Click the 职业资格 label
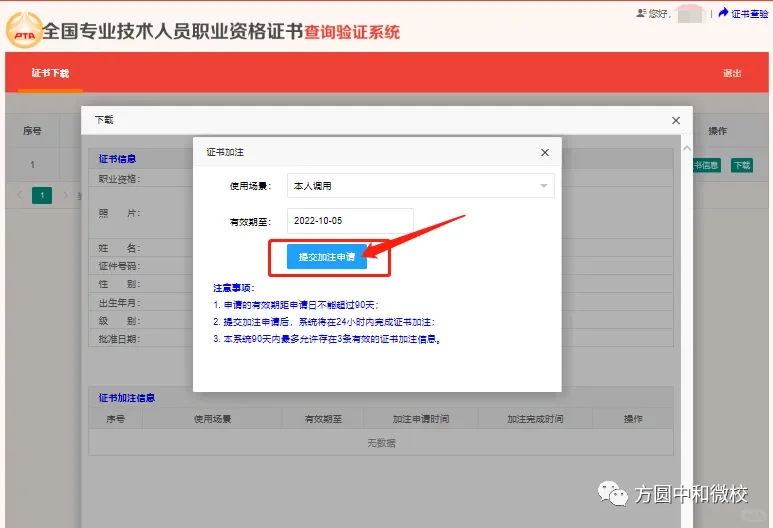 click(x=119, y=179)
